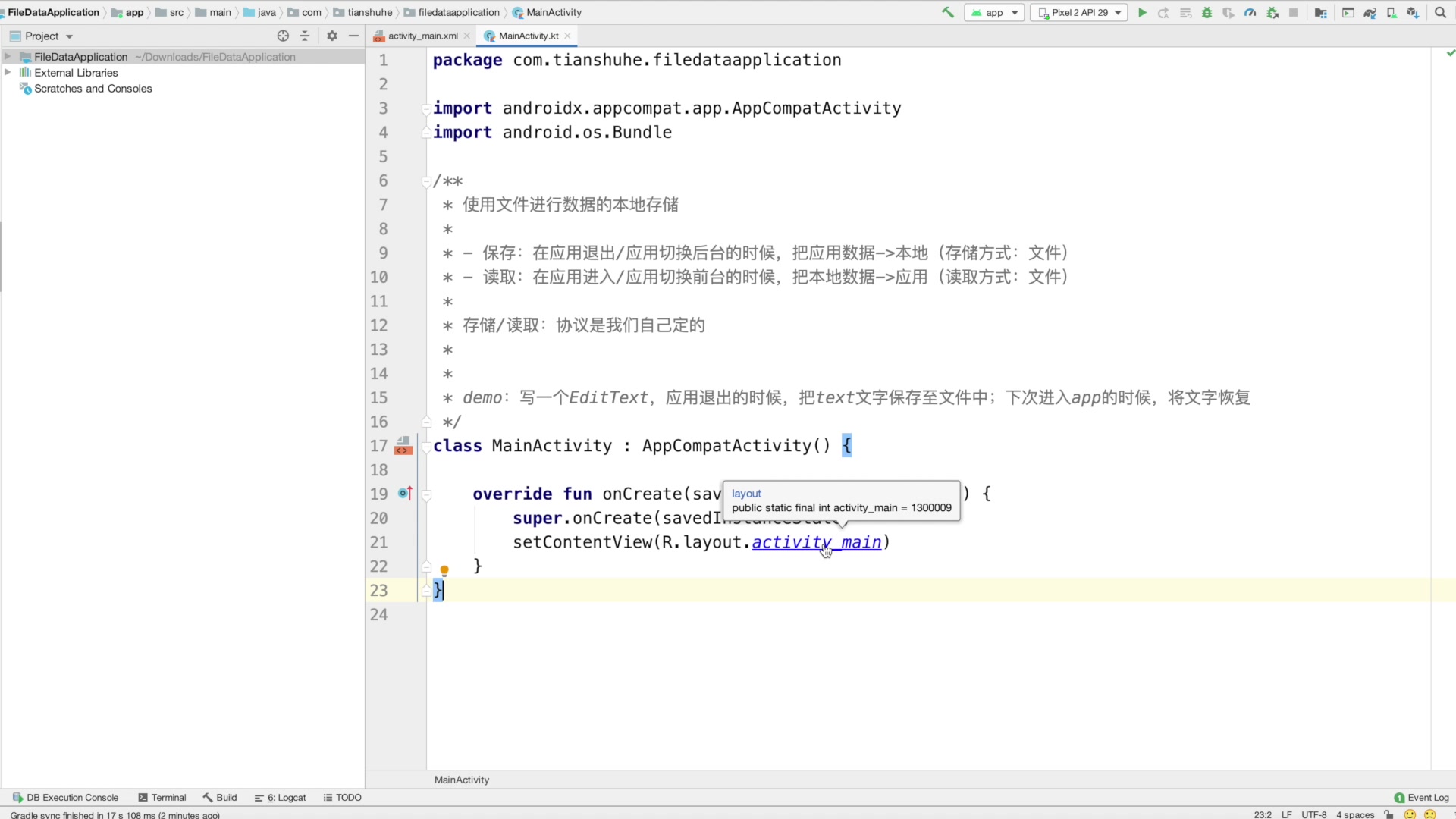Open the Terminal tool window
This screenshot has height=819, width=1456.
click(x=162, y=797)
